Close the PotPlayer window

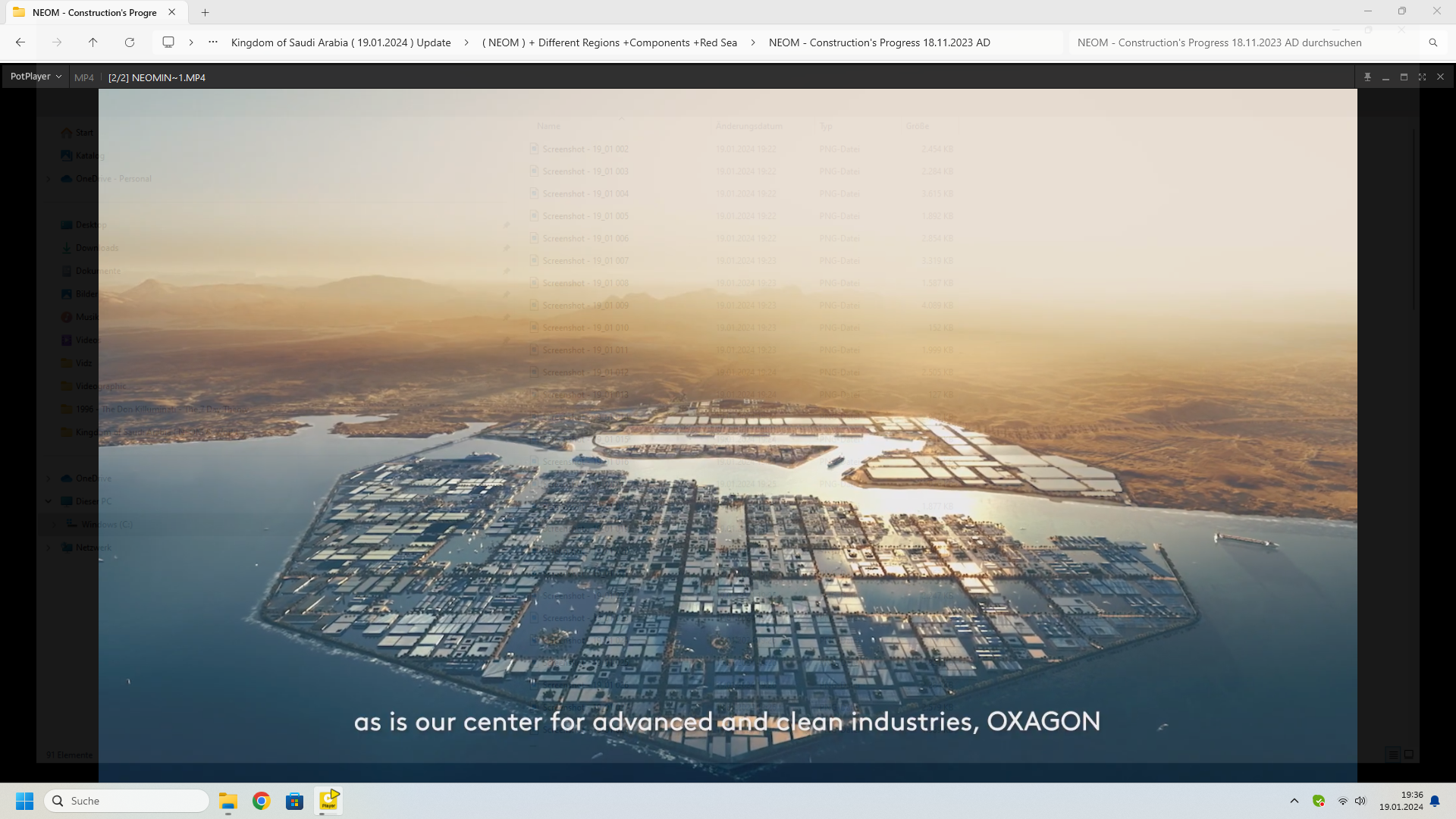coord(1440,77)
